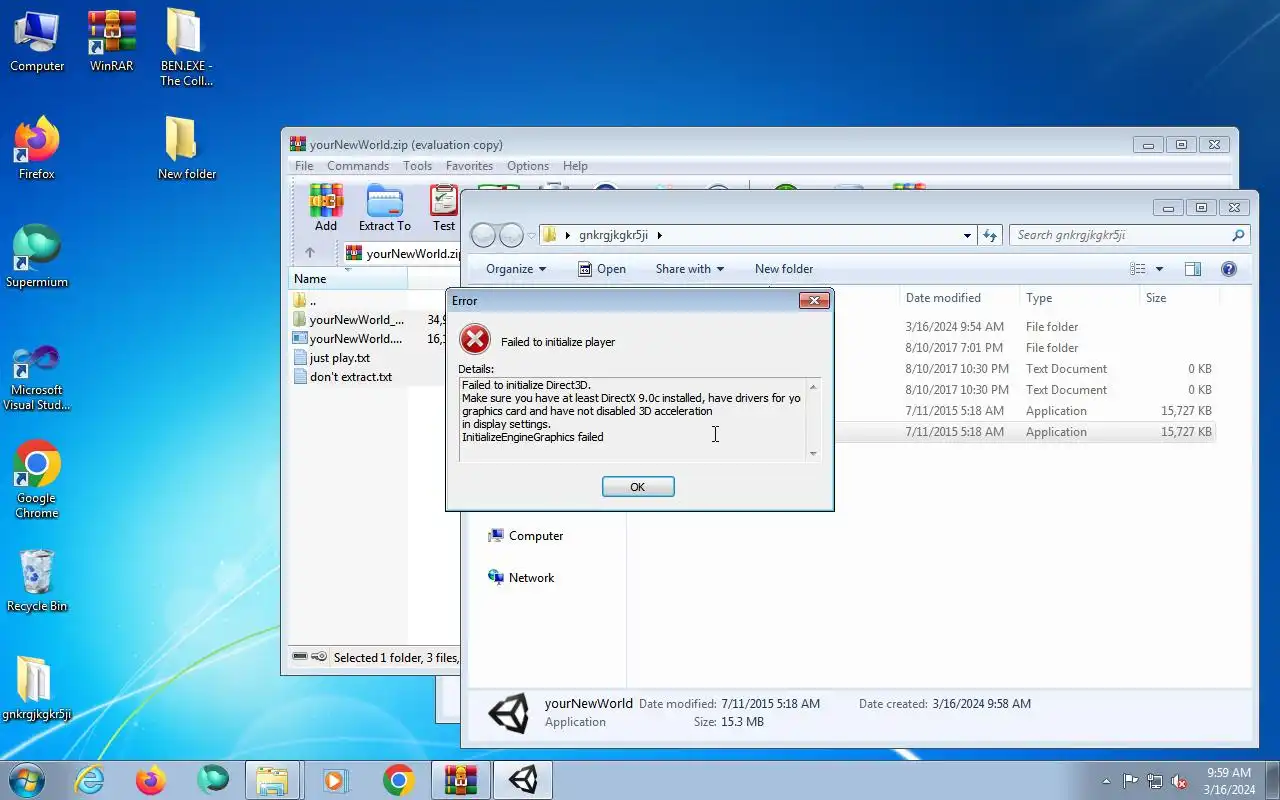Open WinRAR Tools menu
This screenshot has width=1280, height=800.
click(418, 166)
